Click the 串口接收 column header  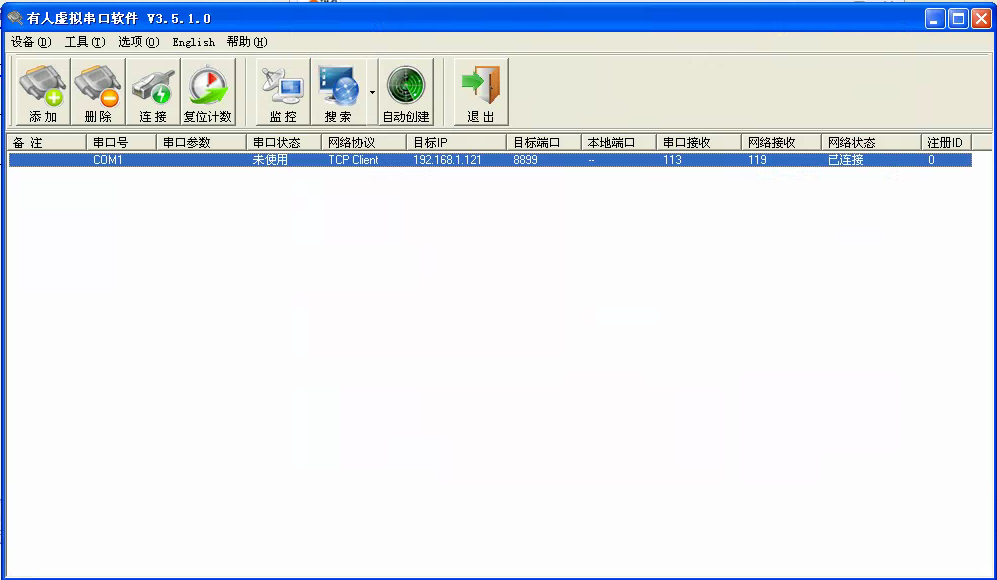[699, 142]
